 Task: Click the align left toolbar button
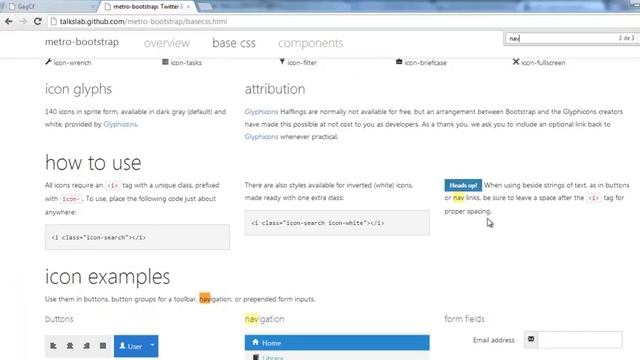pos(53,346)
